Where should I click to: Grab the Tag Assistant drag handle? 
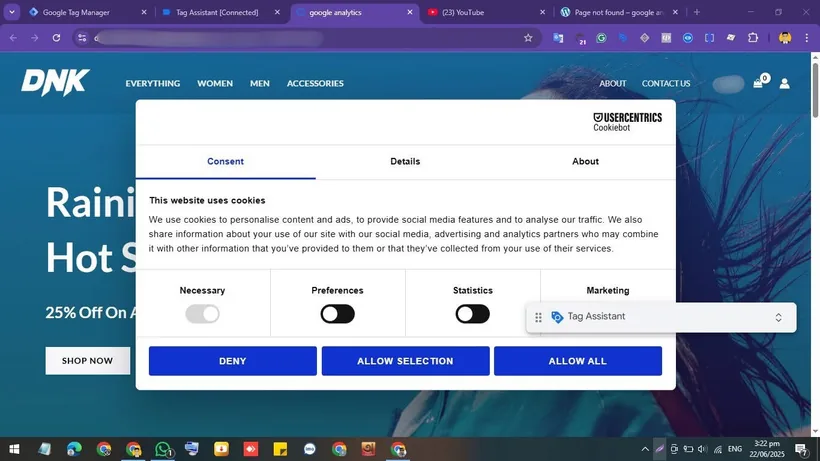[x=538, y=317]
